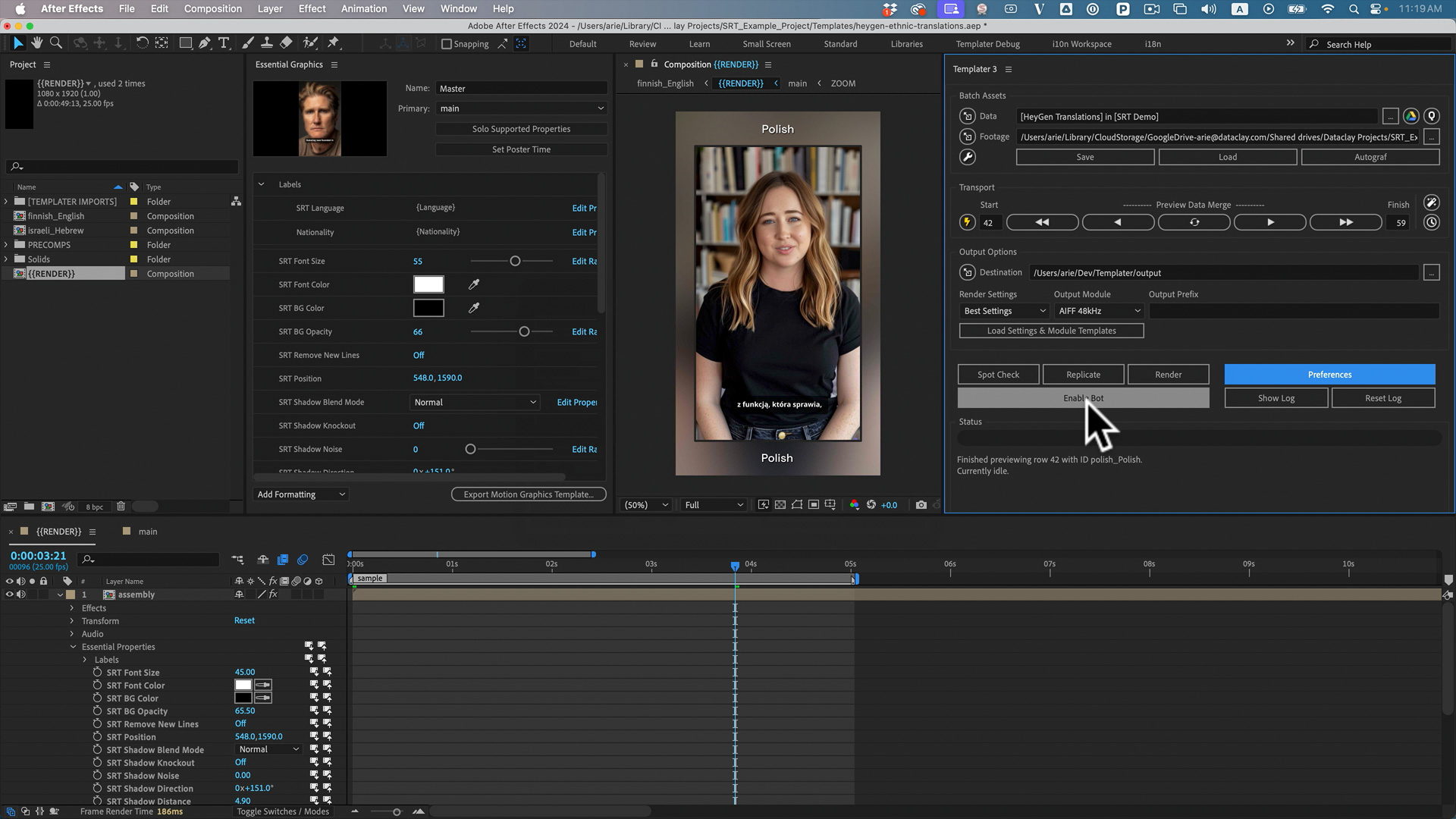Viewport: 1456px width, 819px height.
Task: Take composition snapshot camera icon
Action: pyautogui.click(x=921, y=505)
